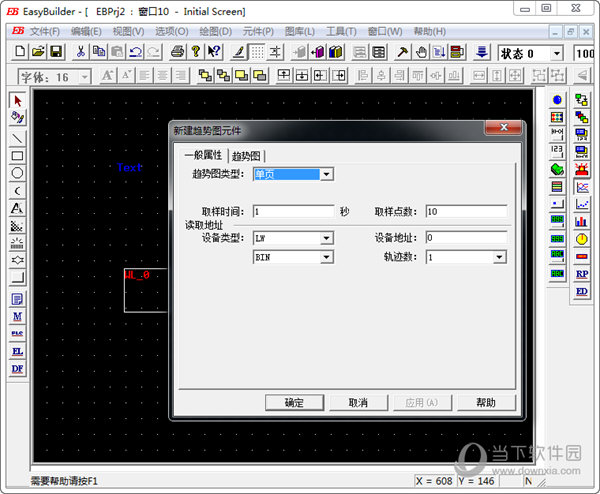This screenshot has width=600, height=494.
Task: Select the rectangle drawing tool
Action: pos(17,156)
